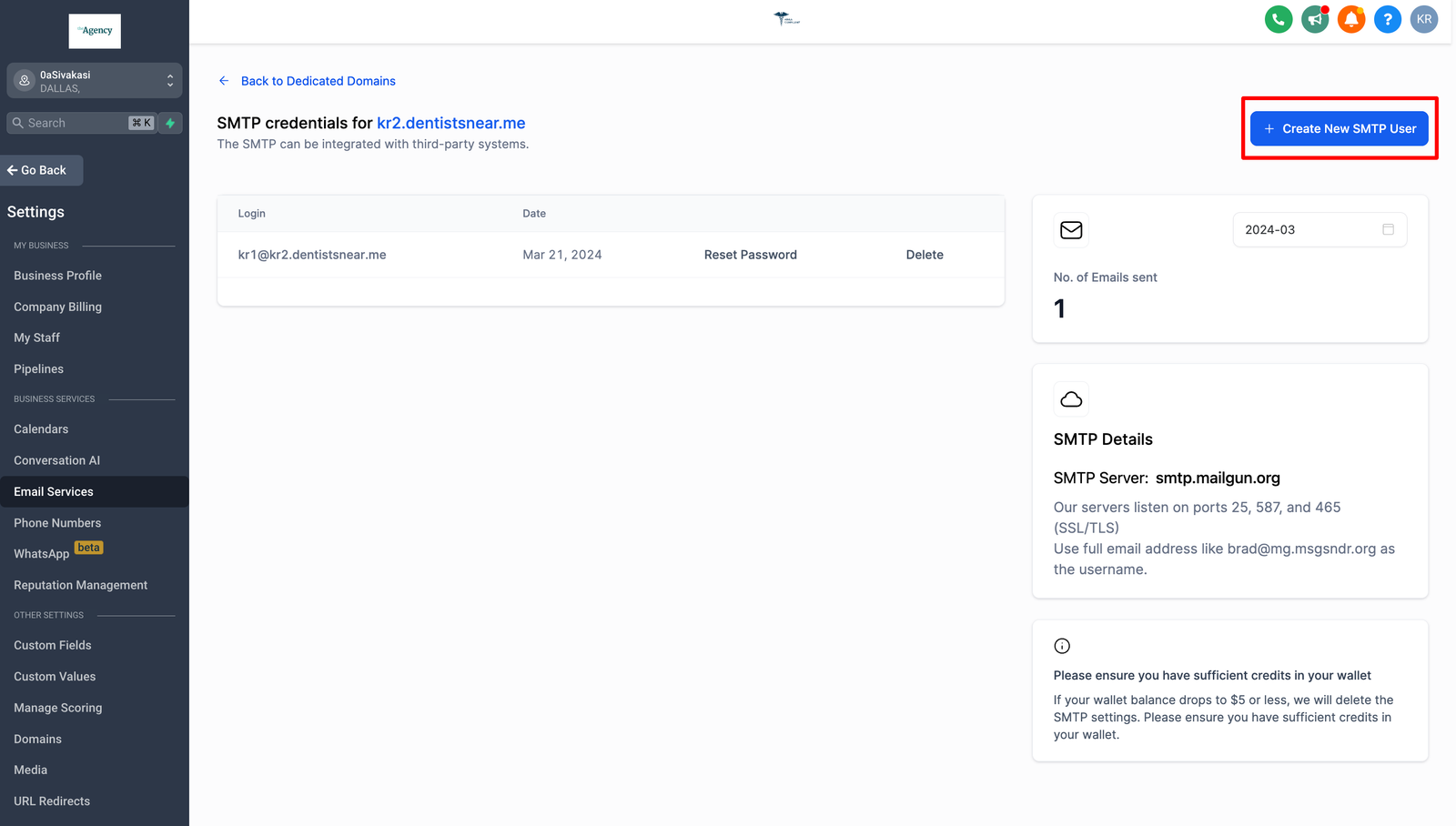Viewport: 1456px width, 826px height.
Task: Click the calendar icon in month field
Action: 1388,229
